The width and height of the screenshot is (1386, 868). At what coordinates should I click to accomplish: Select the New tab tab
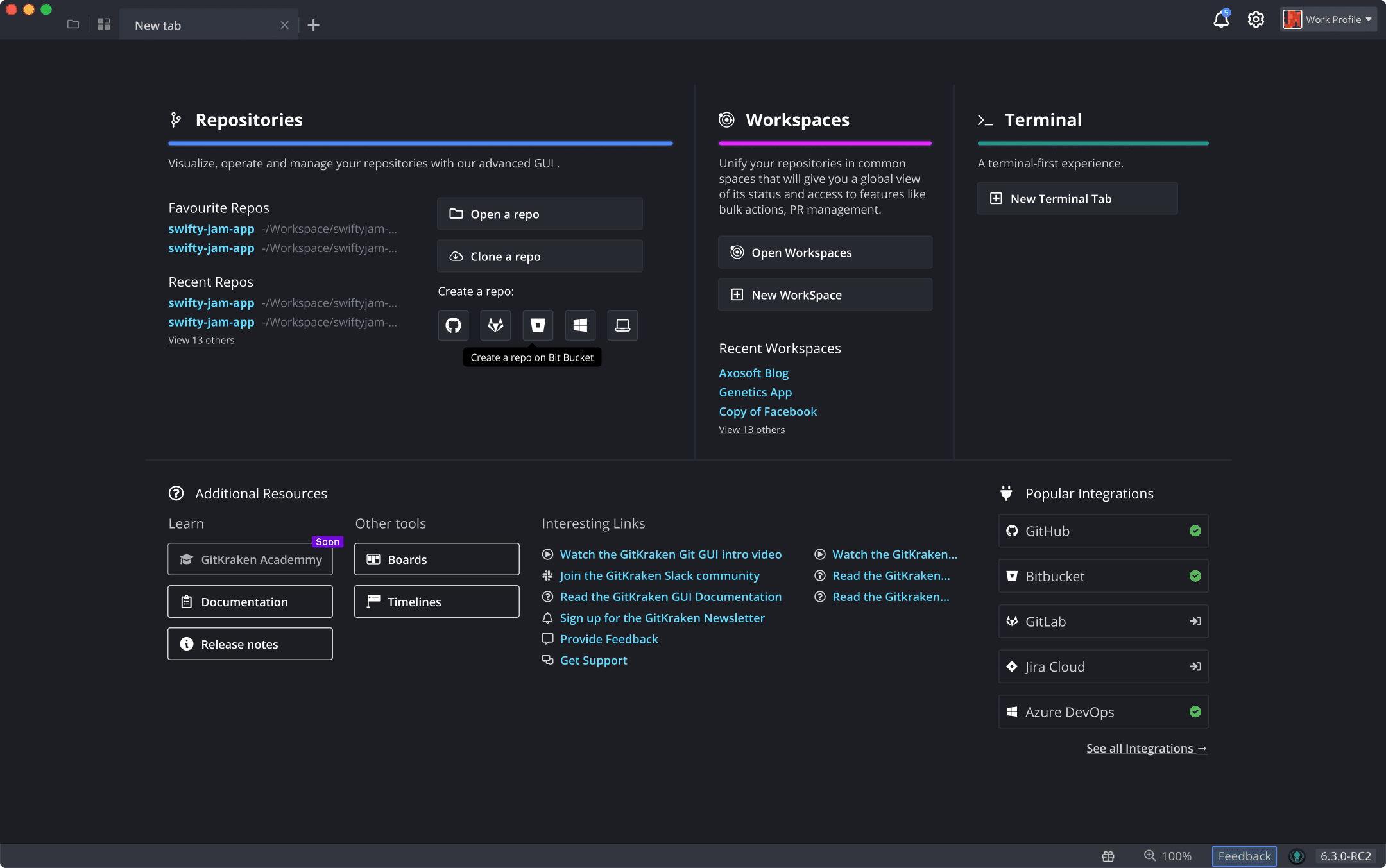tap(209, 25)
